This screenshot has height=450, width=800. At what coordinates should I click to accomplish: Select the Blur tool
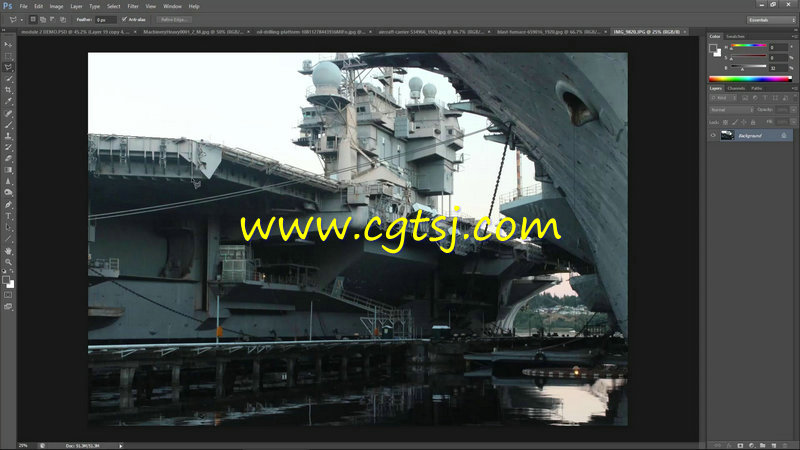[8, 181]
